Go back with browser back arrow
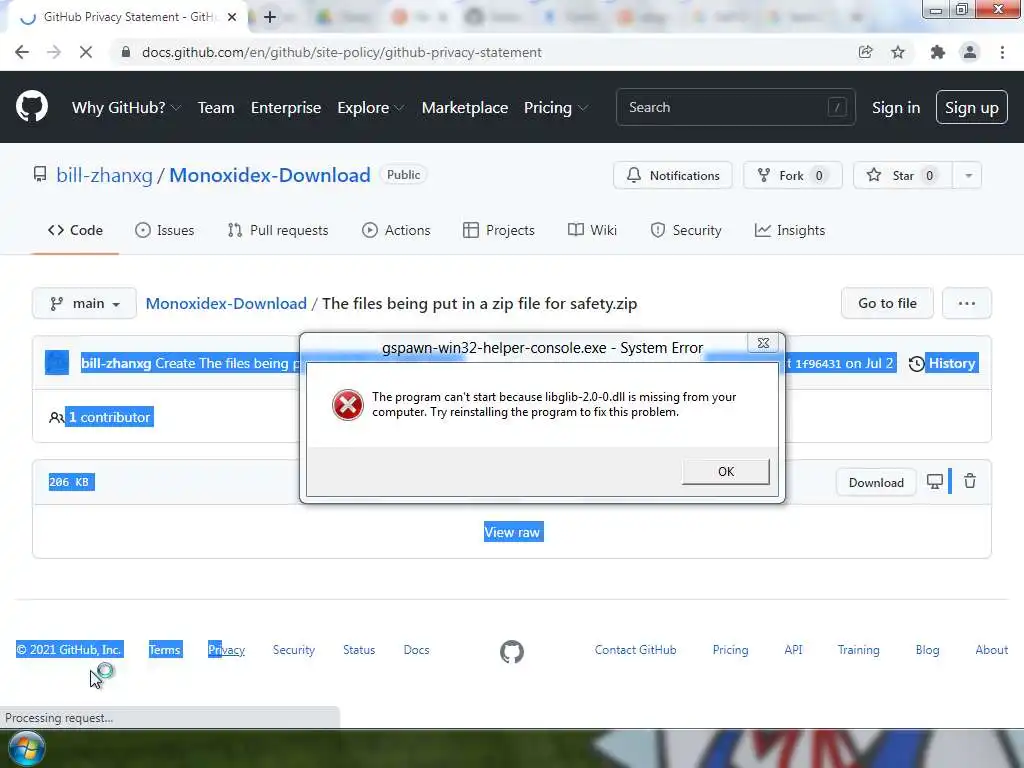 [x=22, y=52]
